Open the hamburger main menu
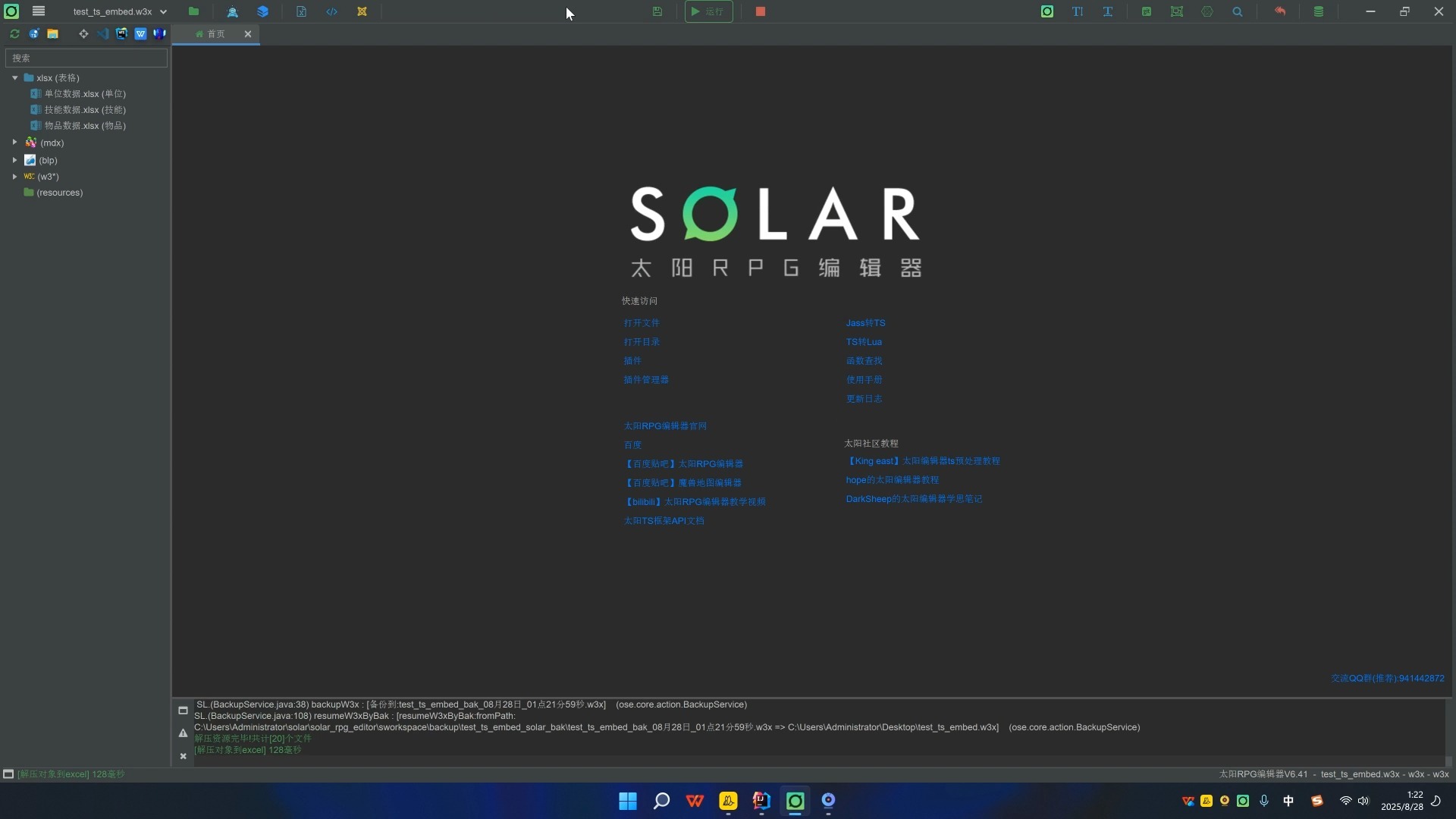Viewport: 1456px width, 819px height. pos(39,11)
